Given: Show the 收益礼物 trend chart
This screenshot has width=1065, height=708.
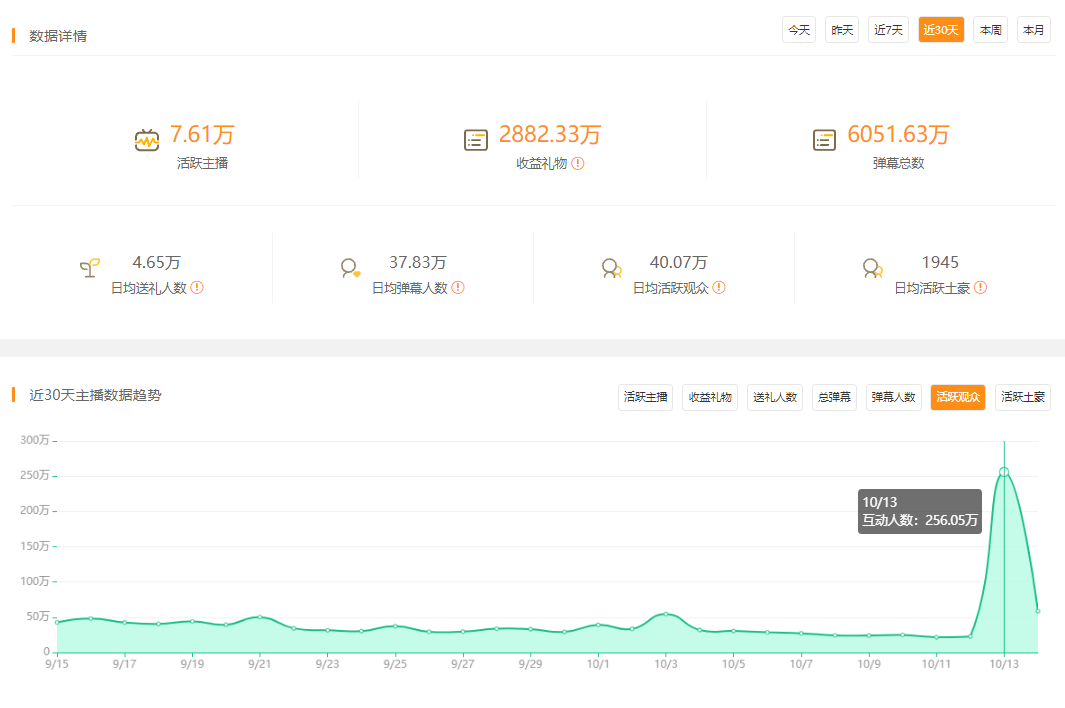Looking at the screenshot, I should coord(710,397).
